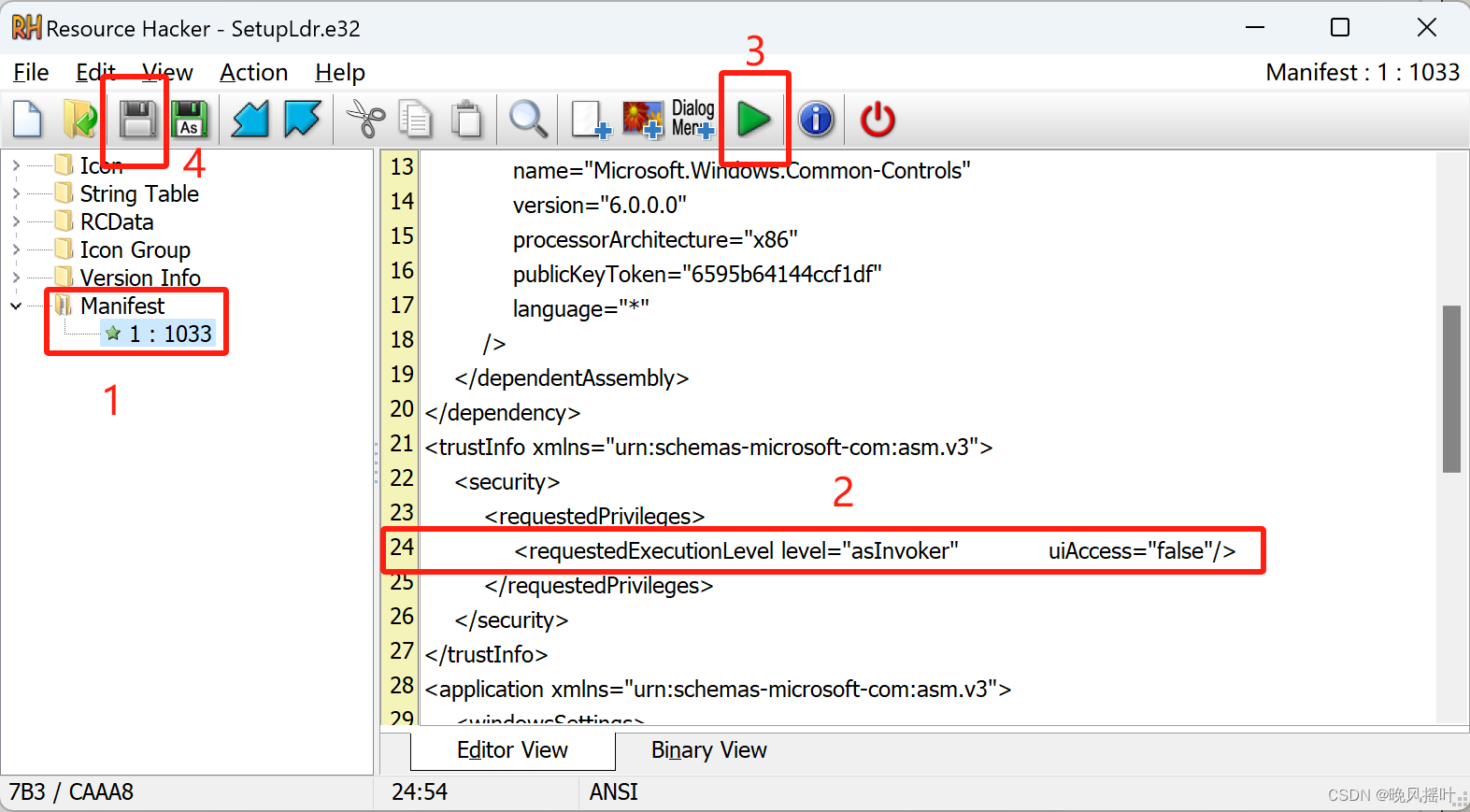Expand the Version Info node
Screen dimensions: 1470x812
point(16,278)
